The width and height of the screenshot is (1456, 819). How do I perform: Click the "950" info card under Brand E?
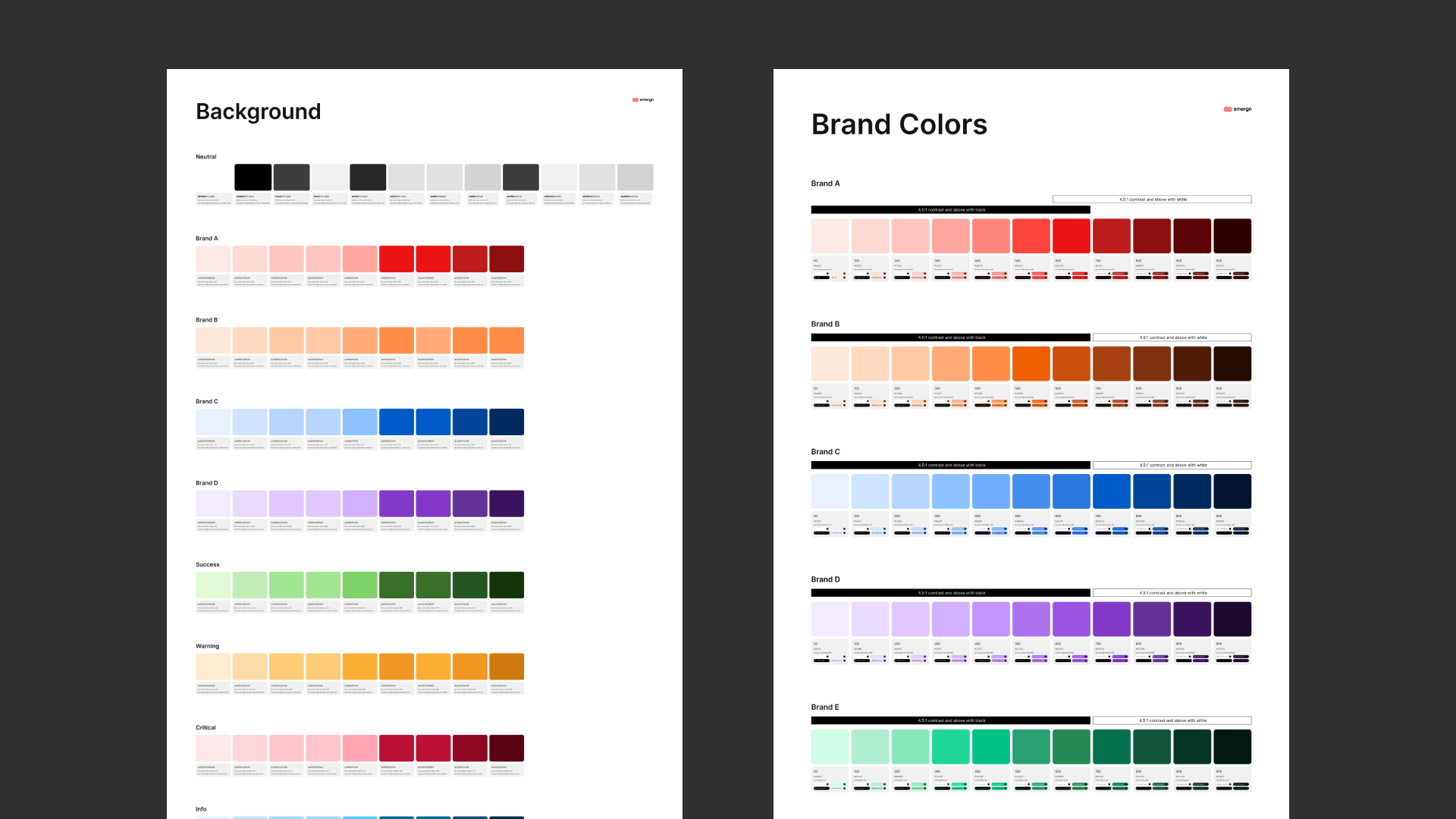[x=1232, y=780]
